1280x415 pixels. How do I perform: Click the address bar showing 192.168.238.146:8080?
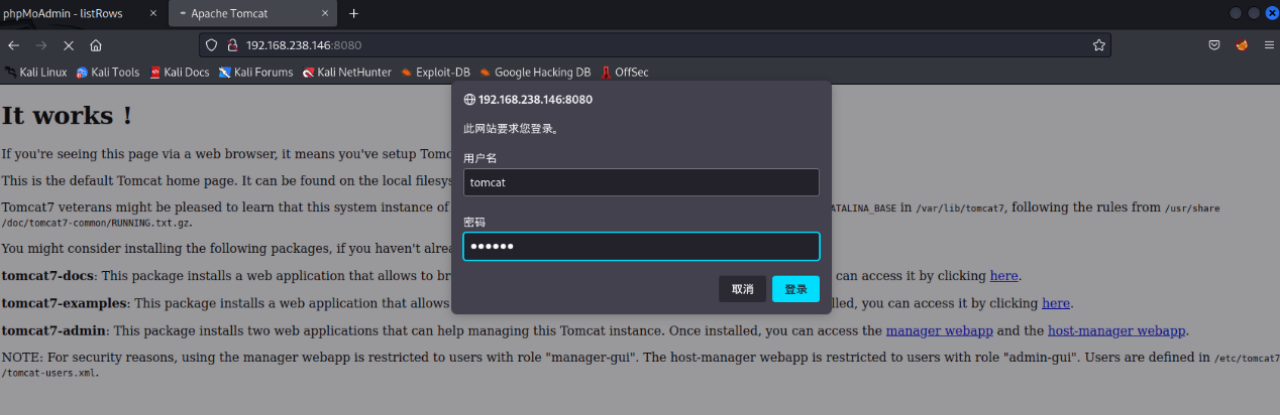click(655, 45)
